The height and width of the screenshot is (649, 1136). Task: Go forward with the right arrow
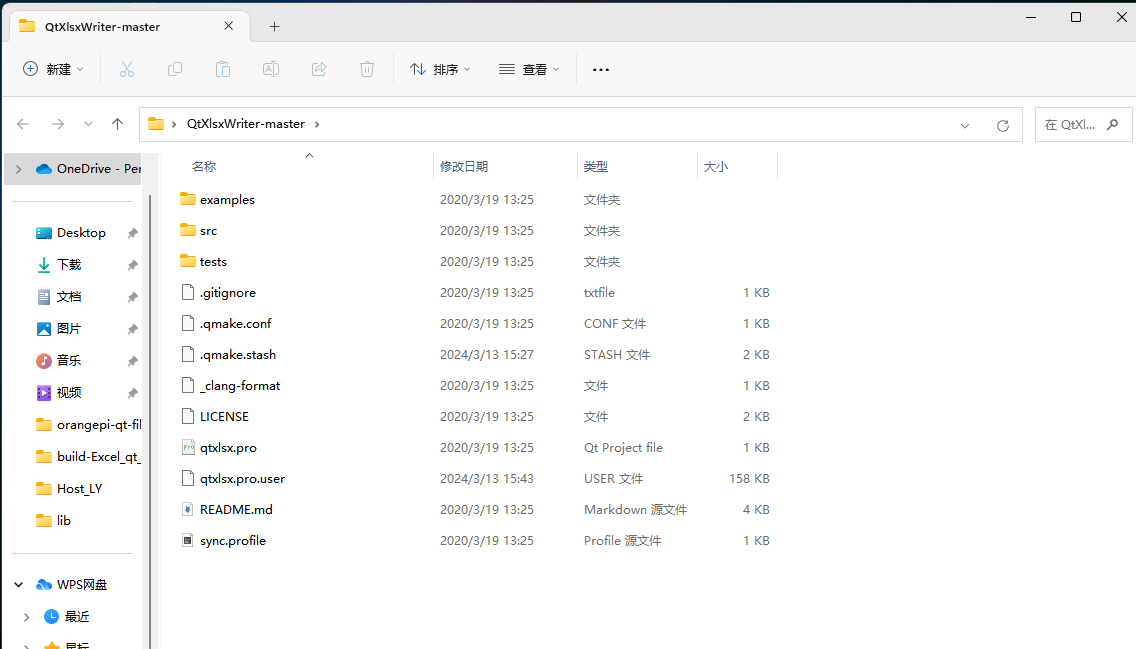point(58,124)
